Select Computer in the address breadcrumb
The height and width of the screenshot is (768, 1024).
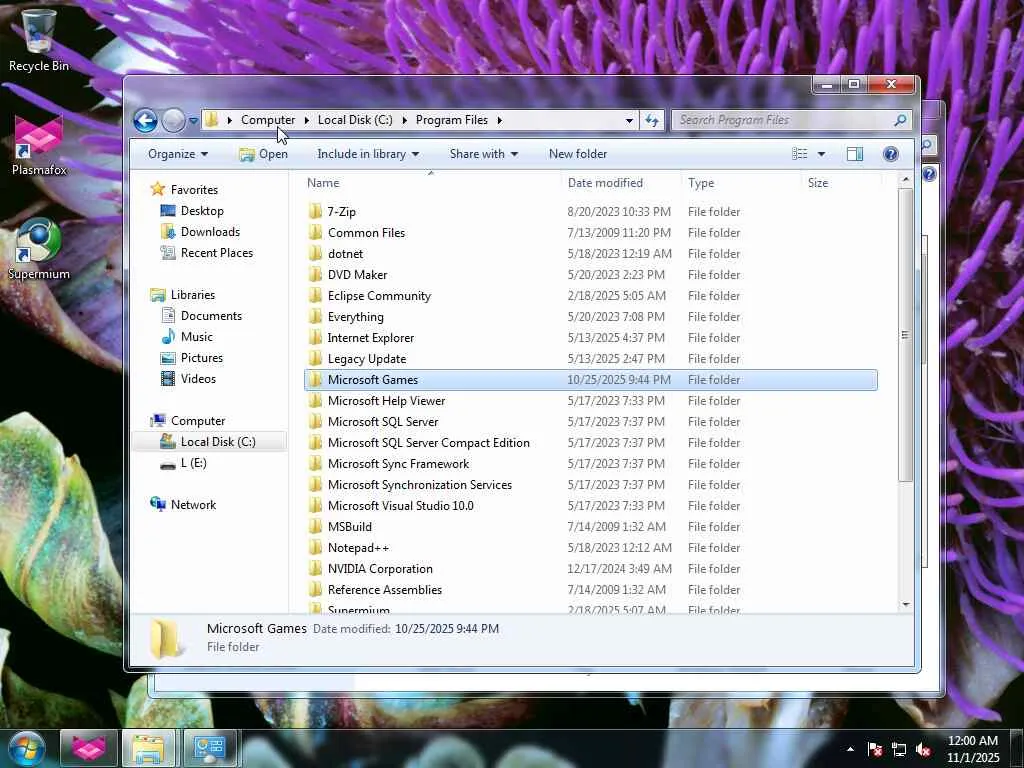click(x=268, y=120)
